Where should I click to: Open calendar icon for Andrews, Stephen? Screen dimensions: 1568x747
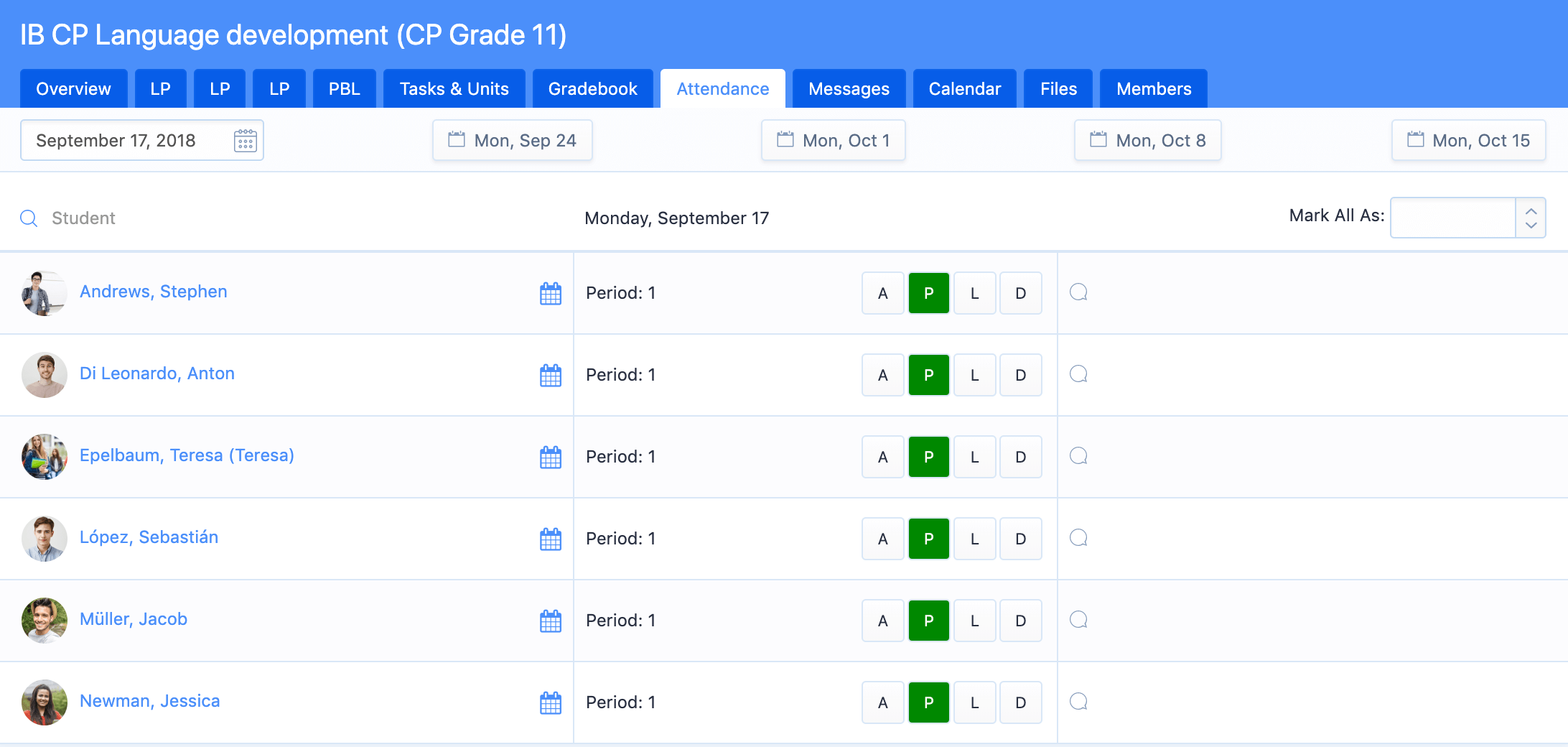click(x=551, y=293)
